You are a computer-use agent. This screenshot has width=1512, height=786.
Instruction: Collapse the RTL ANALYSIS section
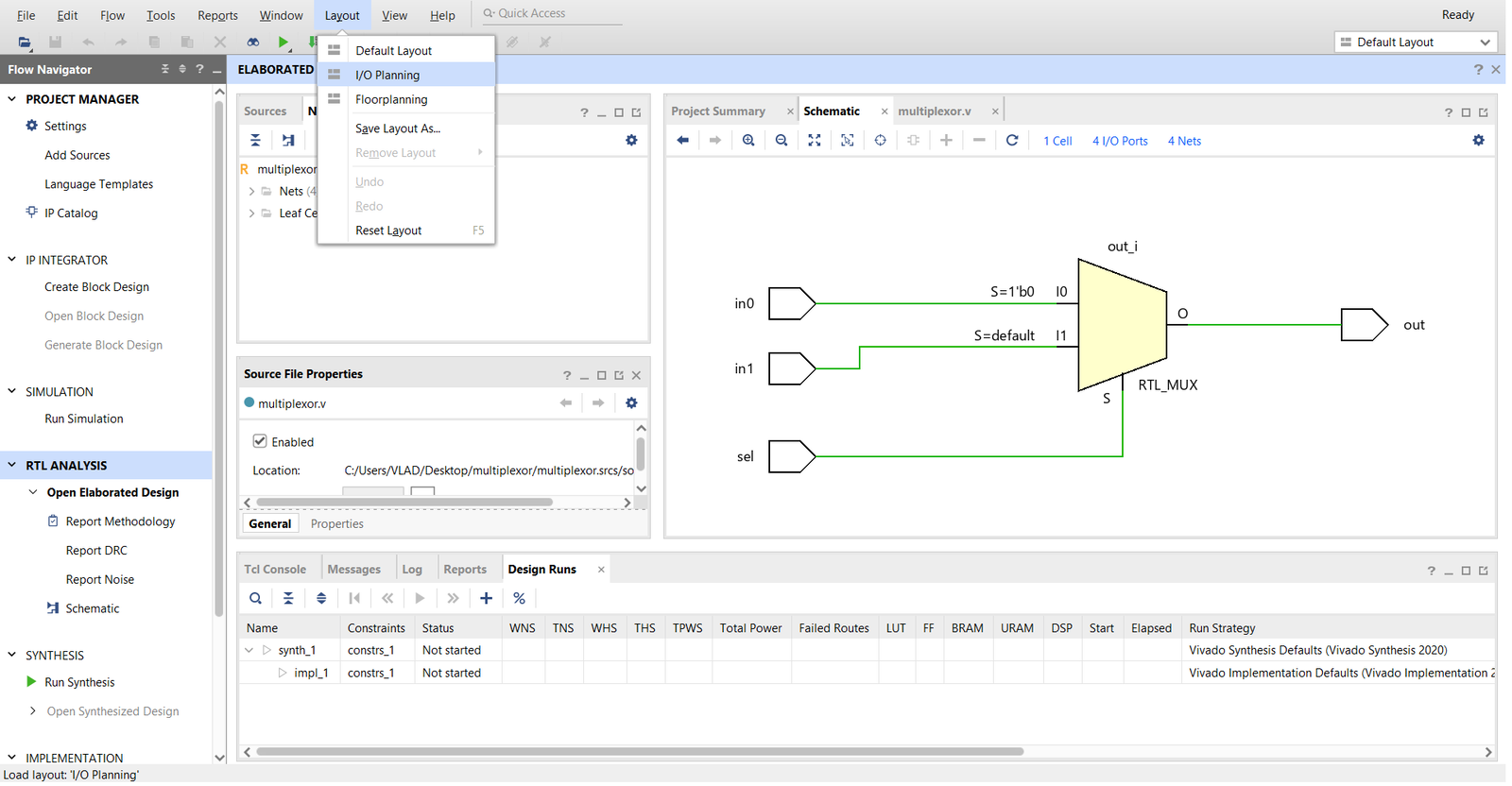[x=12, y=466]
